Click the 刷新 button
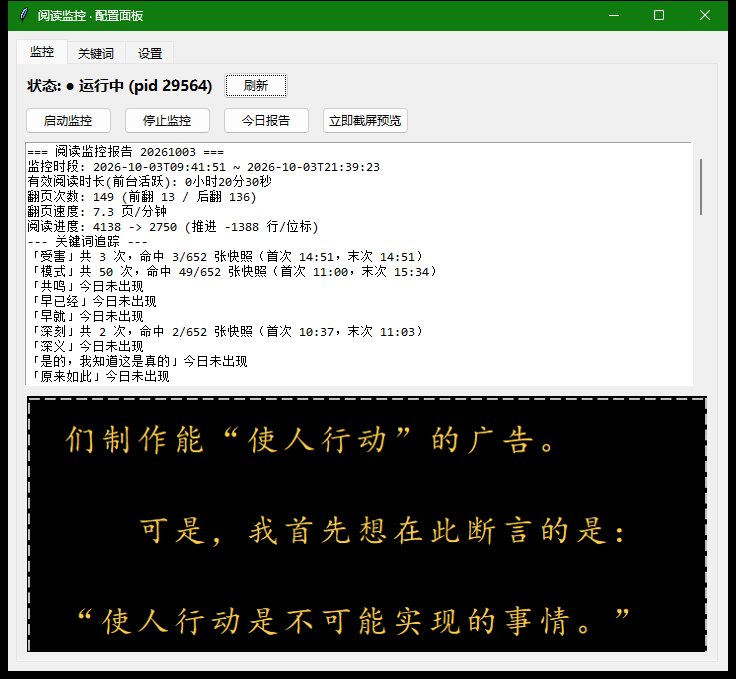Image resolution: width=736 pixels, height=679 pixels. (256, 86)
